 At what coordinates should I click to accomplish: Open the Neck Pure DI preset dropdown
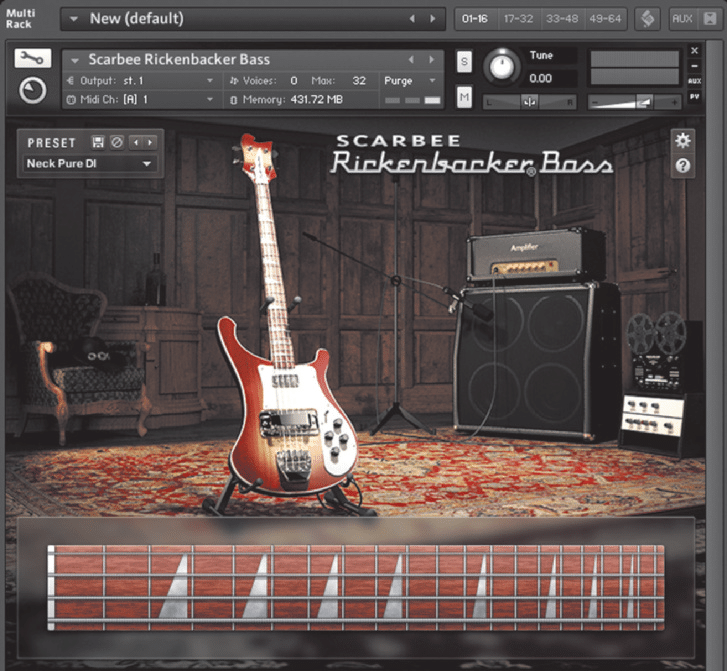coord(89,163)
